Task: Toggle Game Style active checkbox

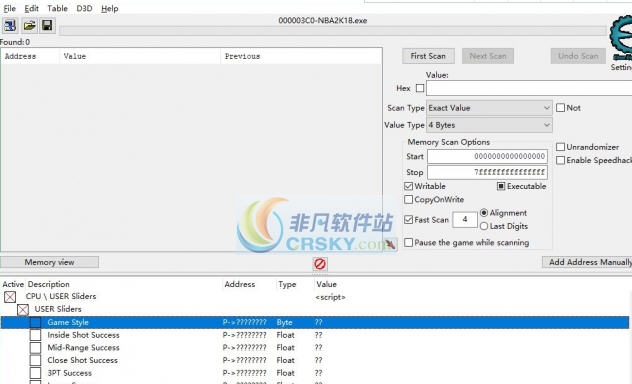Action: click(x=35, y=322)
